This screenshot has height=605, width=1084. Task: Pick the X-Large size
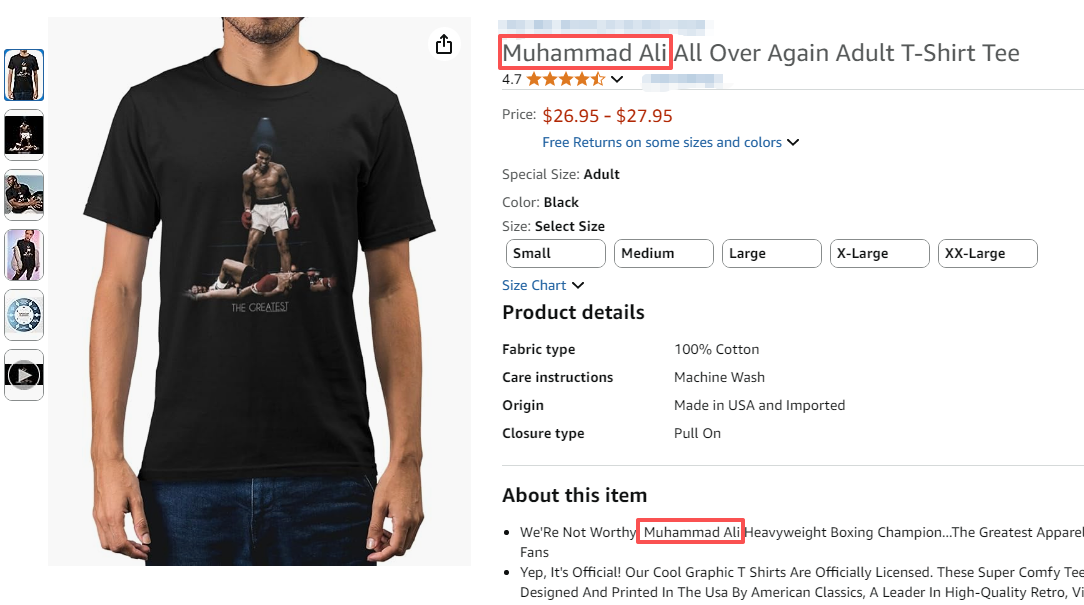point(879,254)
